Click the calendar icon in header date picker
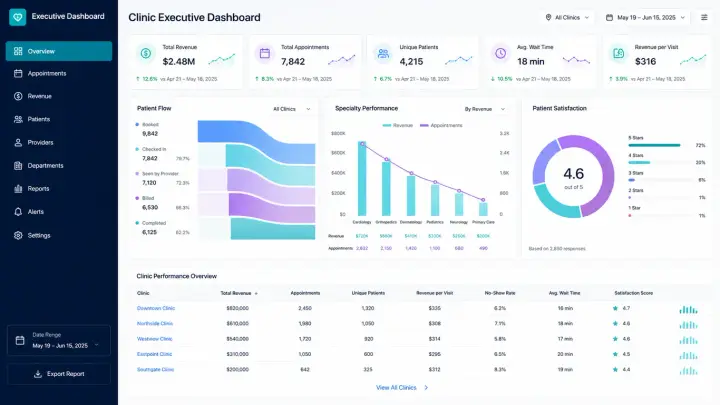The image size is (720, 405). coord(609,17)
